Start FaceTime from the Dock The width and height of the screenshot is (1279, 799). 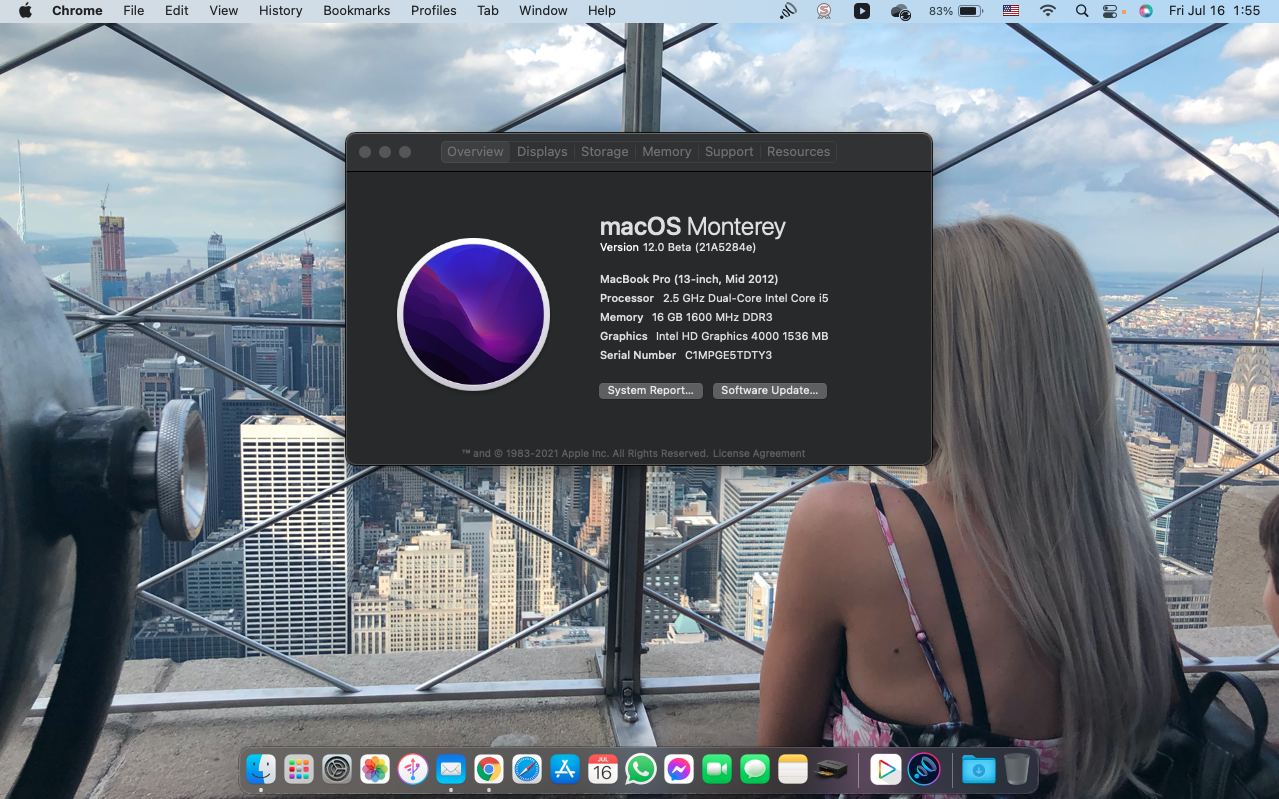point(717,769)
